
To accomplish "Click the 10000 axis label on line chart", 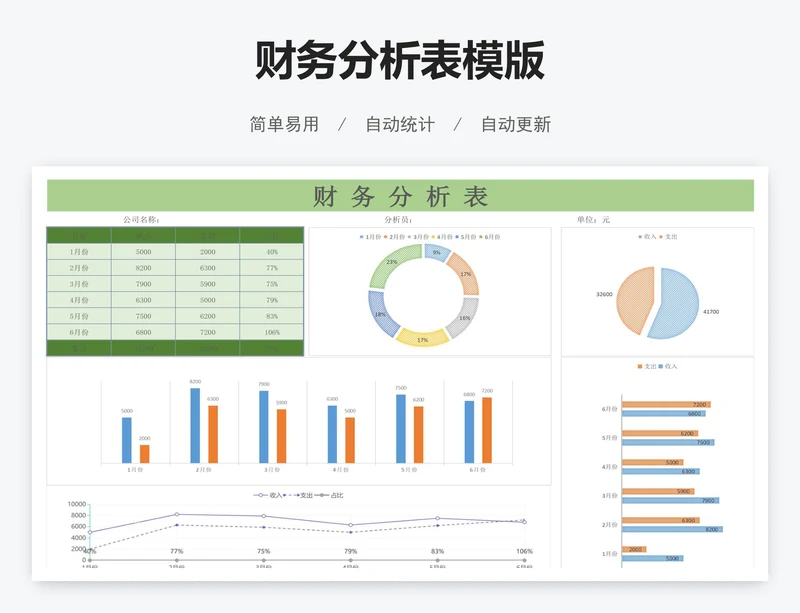I will 77,504.
